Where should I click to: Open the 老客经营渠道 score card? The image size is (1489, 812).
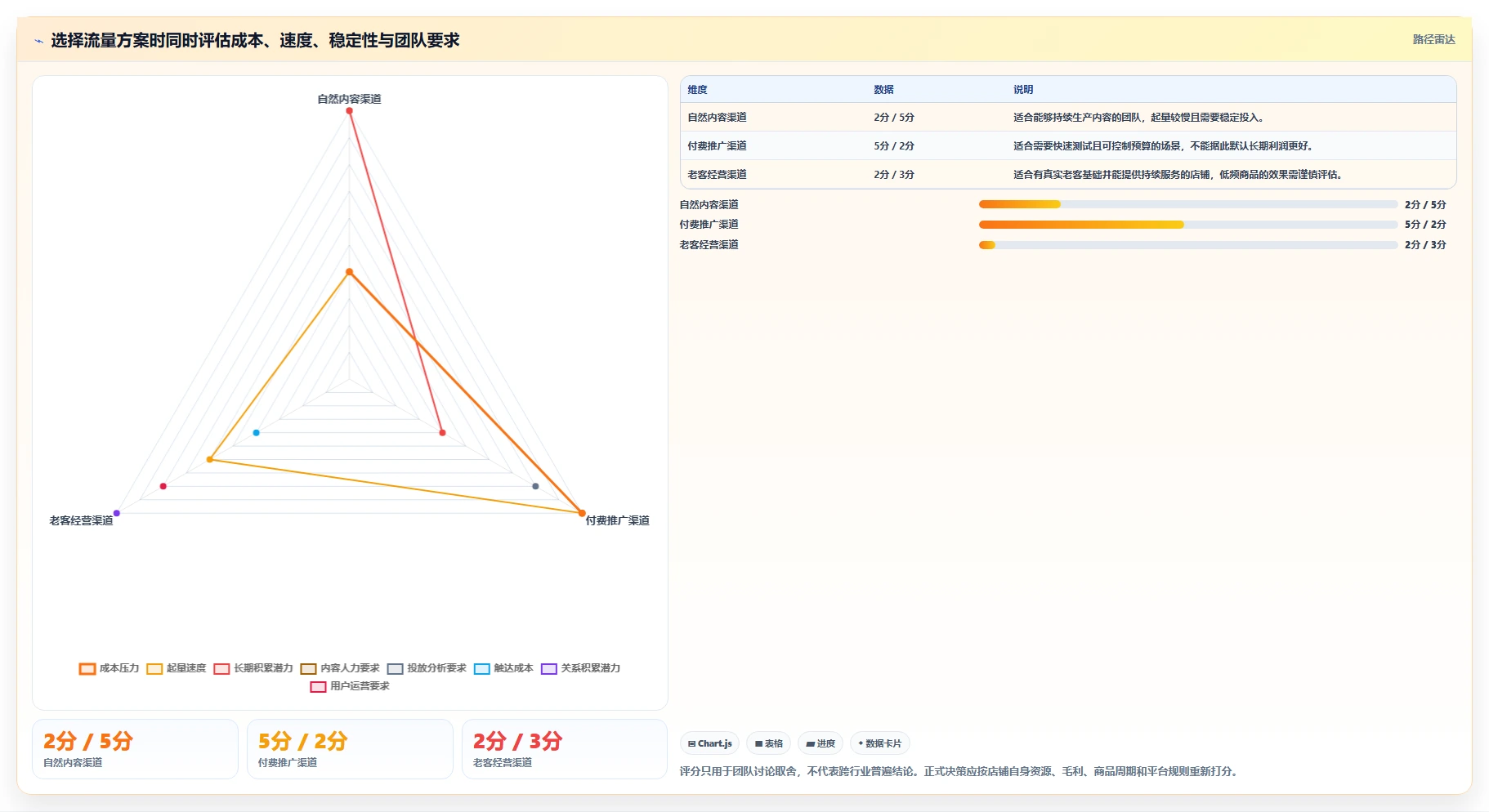565,749
